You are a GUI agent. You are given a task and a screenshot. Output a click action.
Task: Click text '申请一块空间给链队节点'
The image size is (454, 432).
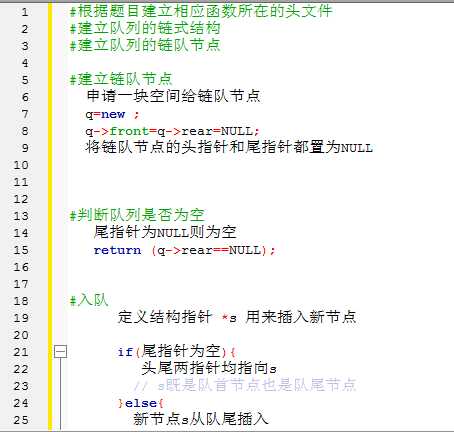click(x=173, y=96)
